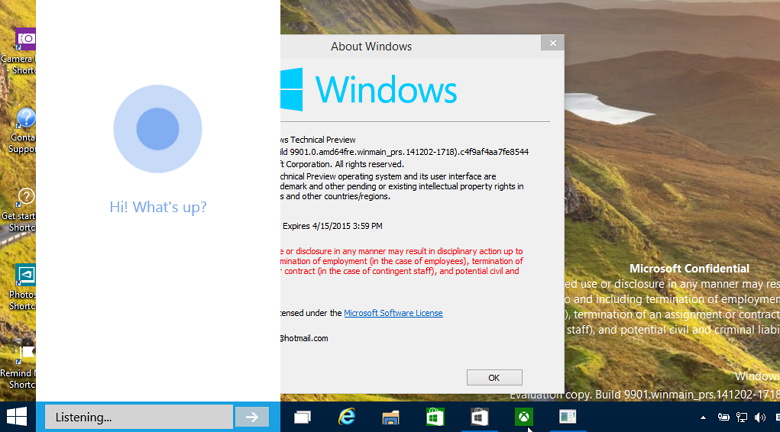This screenshot has width=780, height=432.
Task: Tap the Cortana listening circle
Action: [158, 129]
